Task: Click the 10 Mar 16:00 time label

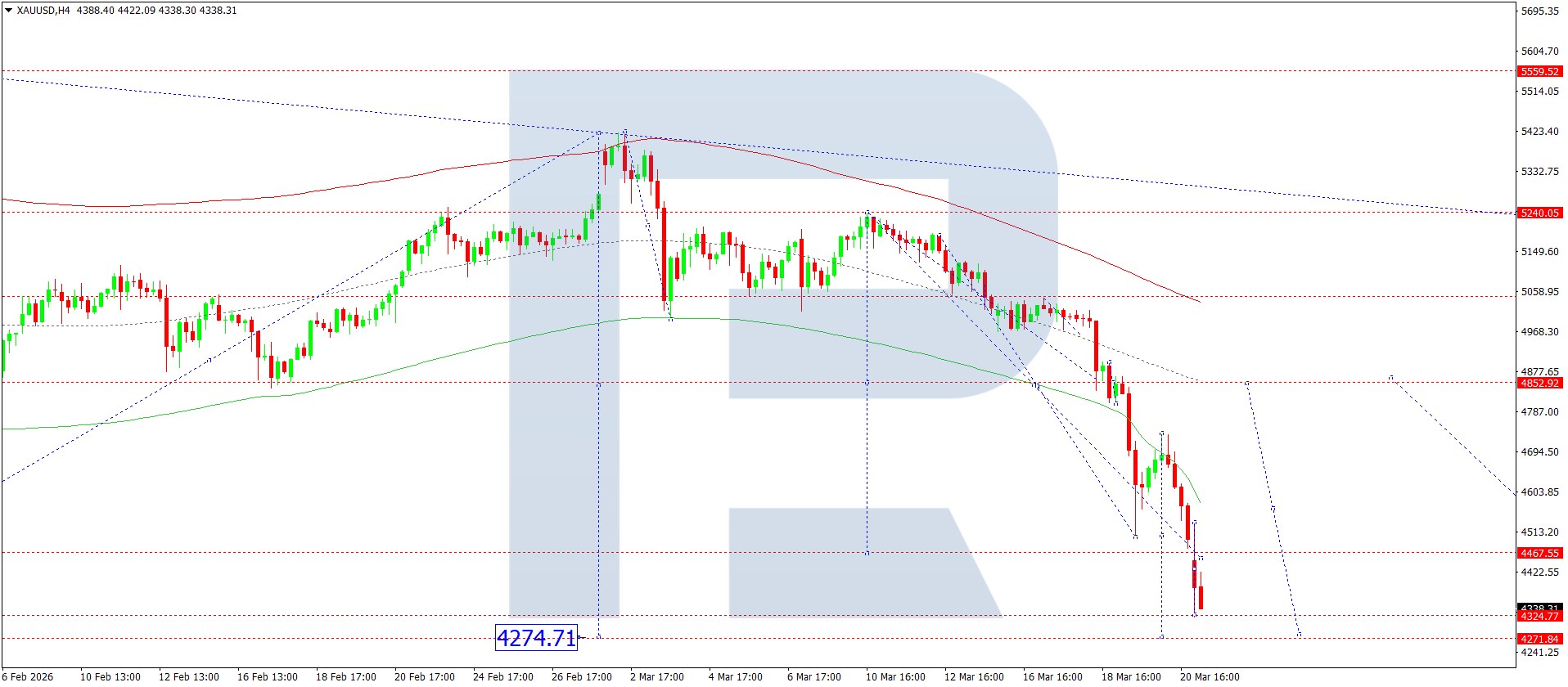Action: 895,676
